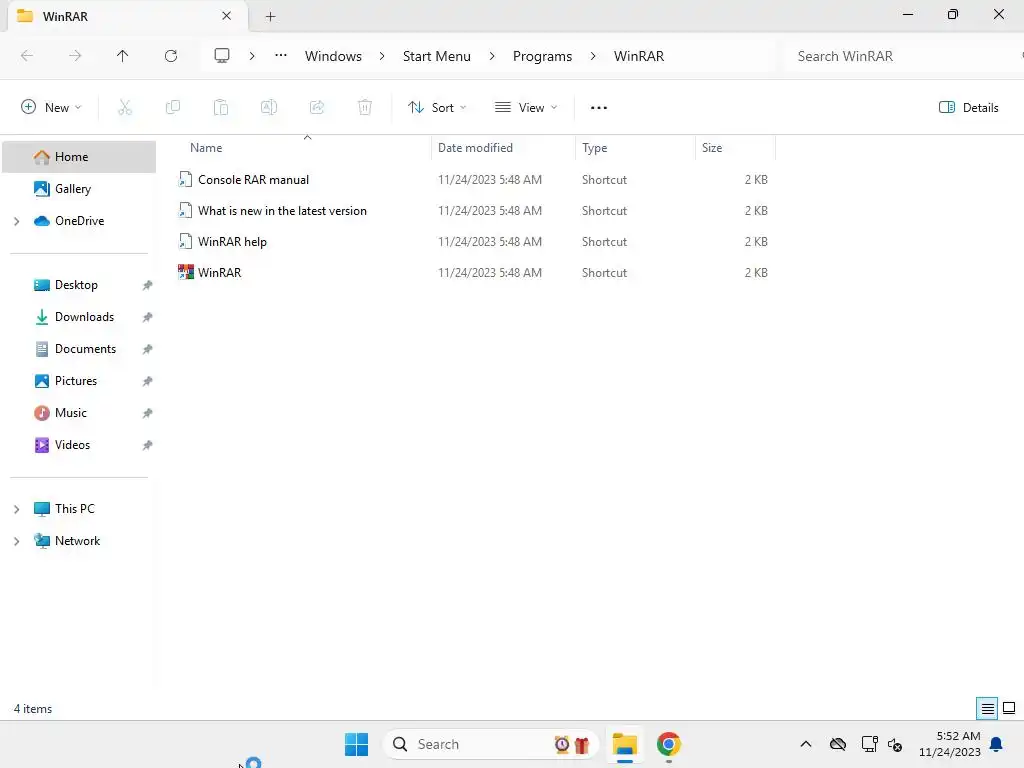This screenshot has height=768, width=1024.
Task: Open the Sort dropdown menu
Action: pyautogui.click(x=437, y=108)
